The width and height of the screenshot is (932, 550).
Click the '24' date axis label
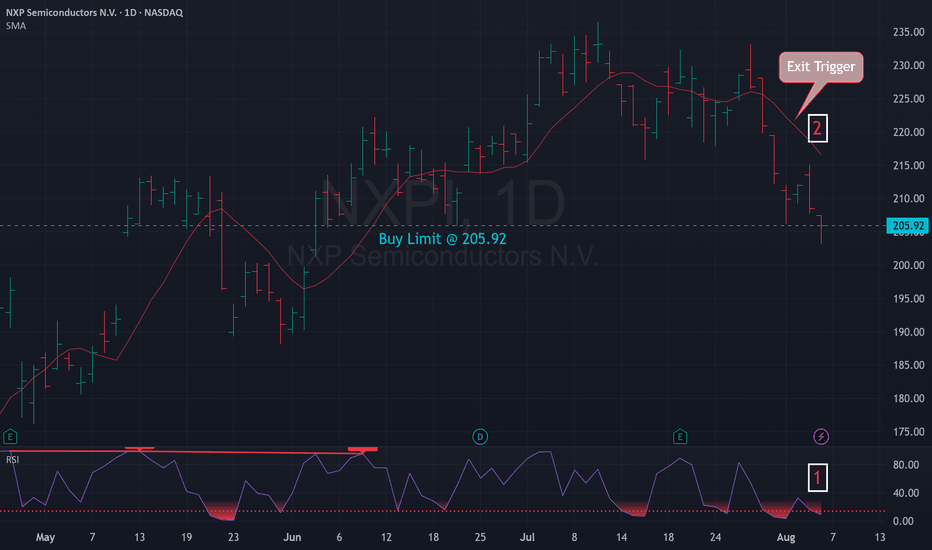click(x=715, y=538)
